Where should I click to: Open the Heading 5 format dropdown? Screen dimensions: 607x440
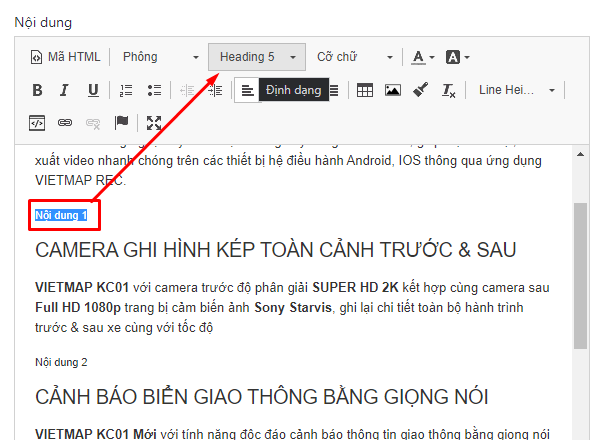point(257,57)
